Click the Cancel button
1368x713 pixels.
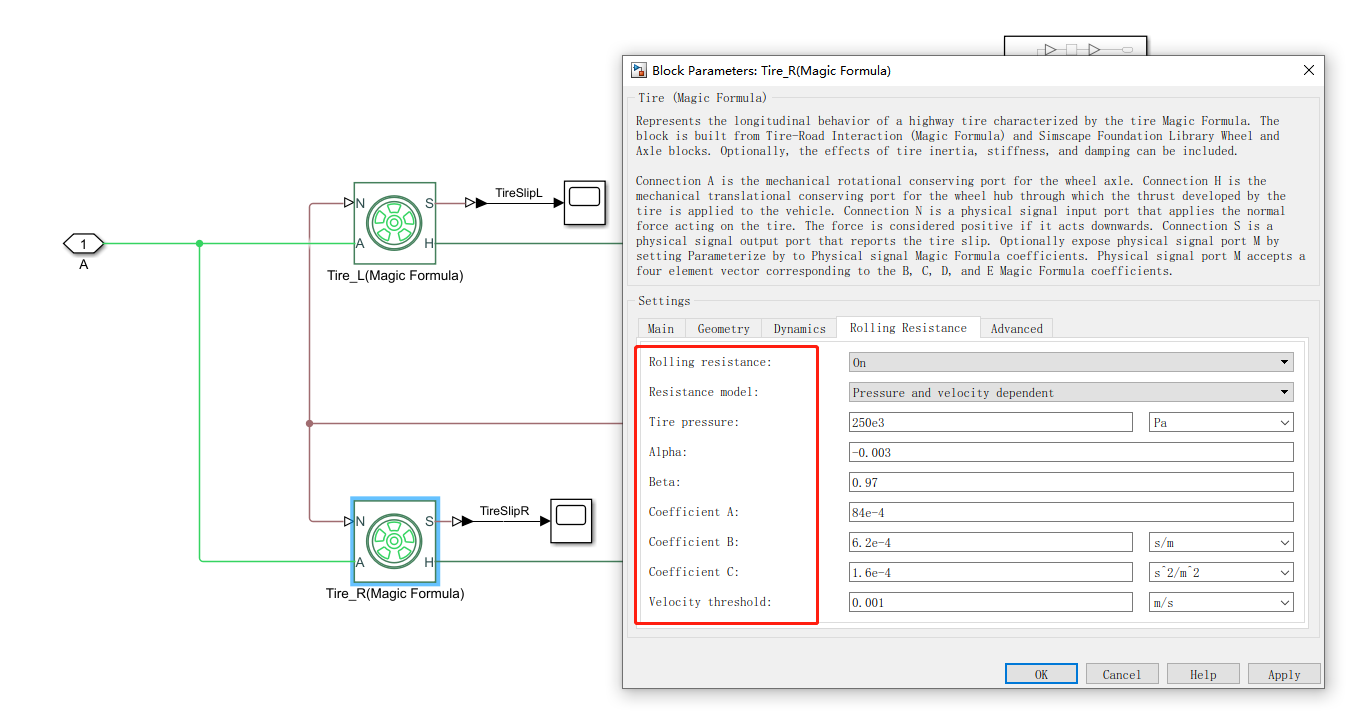pyautogui.click(x=1122, y=674)
